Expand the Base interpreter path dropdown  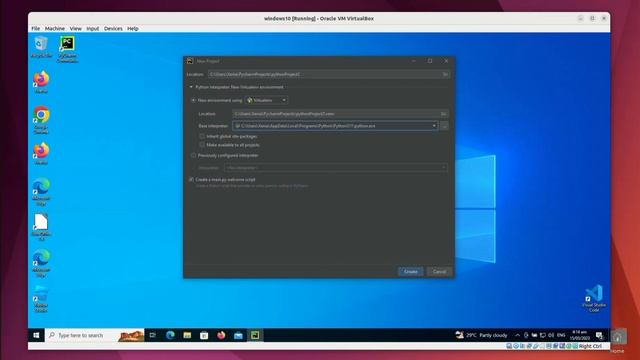point(434,126)
